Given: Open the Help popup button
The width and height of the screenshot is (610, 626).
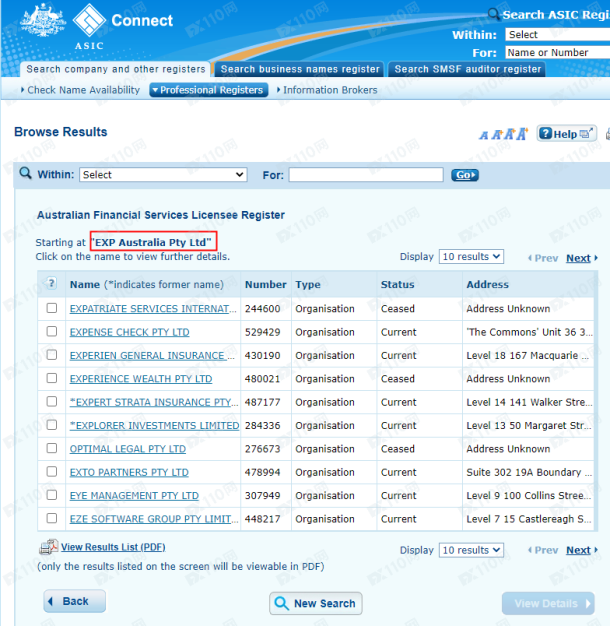Looking at the screenshot, I should pyautogui.click(x=566, y=133).
